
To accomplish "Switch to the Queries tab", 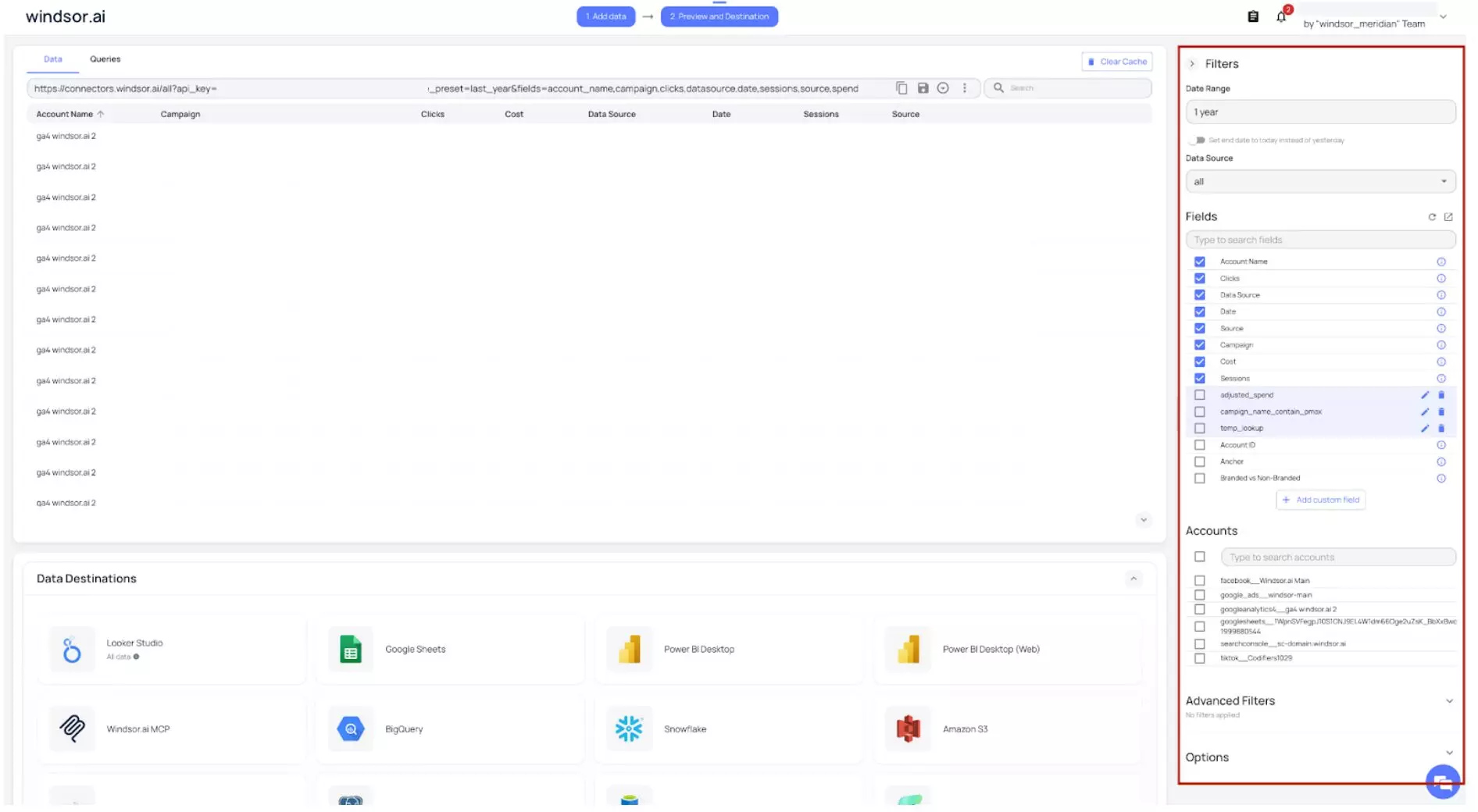I will (105, 59).
